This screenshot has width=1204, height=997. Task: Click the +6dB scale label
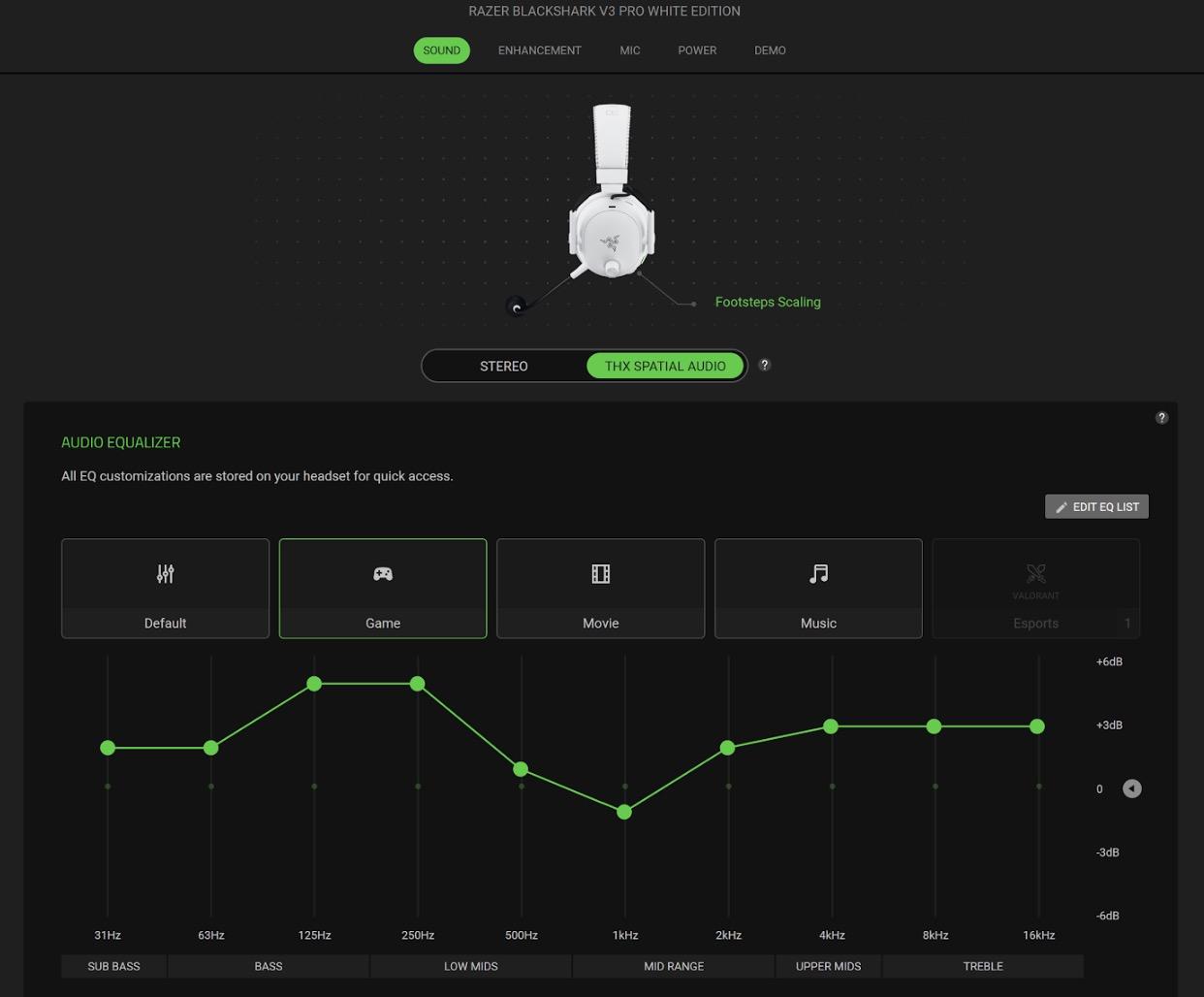[x=1109, y=661]
